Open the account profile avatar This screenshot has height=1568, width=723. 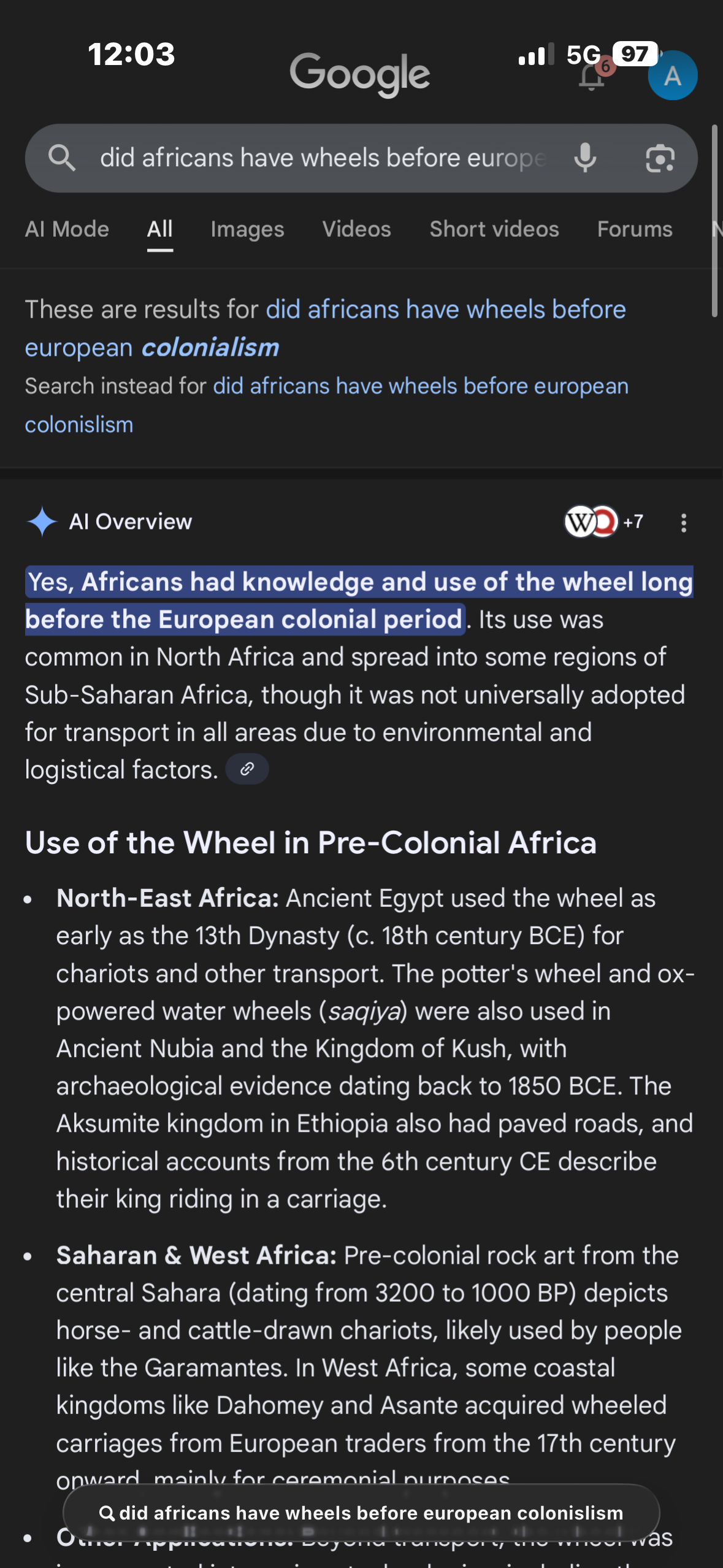coord(672,76)
